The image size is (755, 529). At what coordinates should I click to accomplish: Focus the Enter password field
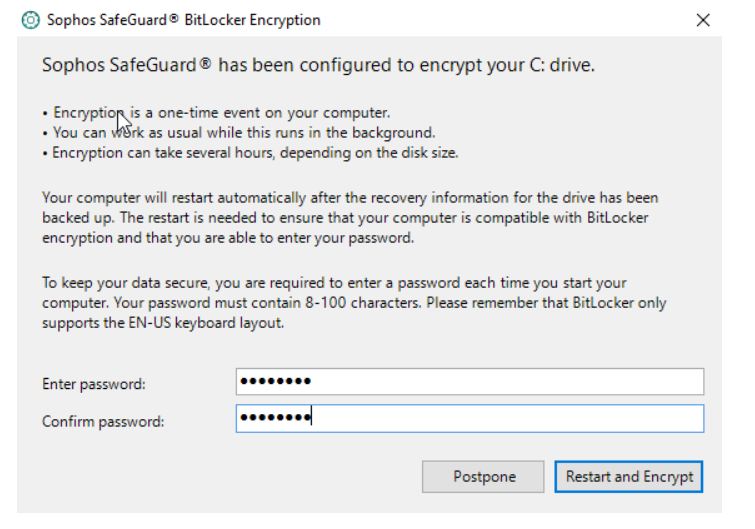tap(469, 382)
